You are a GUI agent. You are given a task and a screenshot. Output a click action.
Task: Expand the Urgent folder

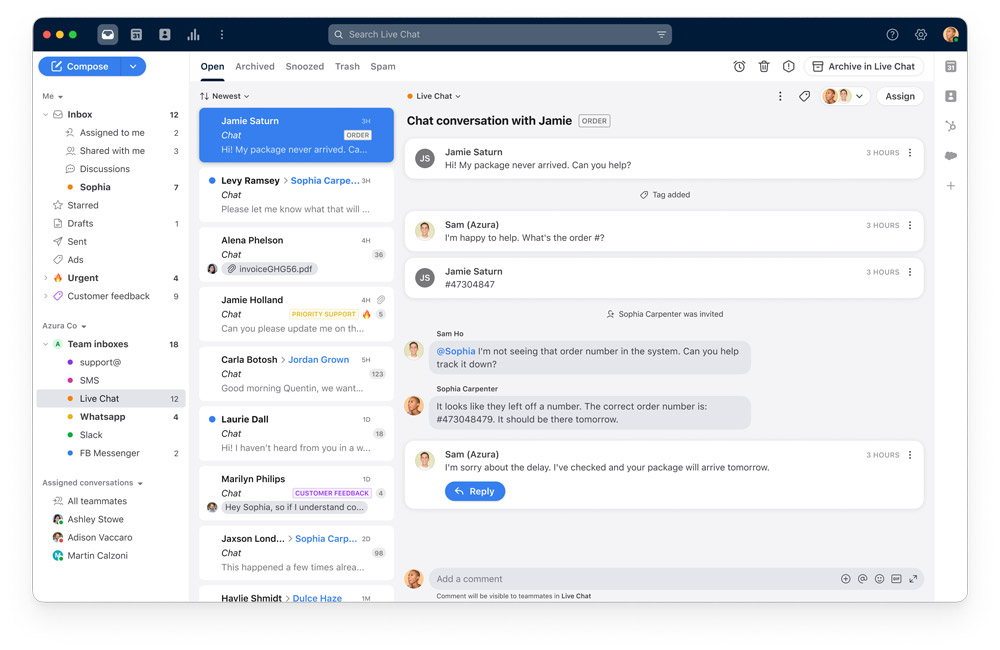45,278
